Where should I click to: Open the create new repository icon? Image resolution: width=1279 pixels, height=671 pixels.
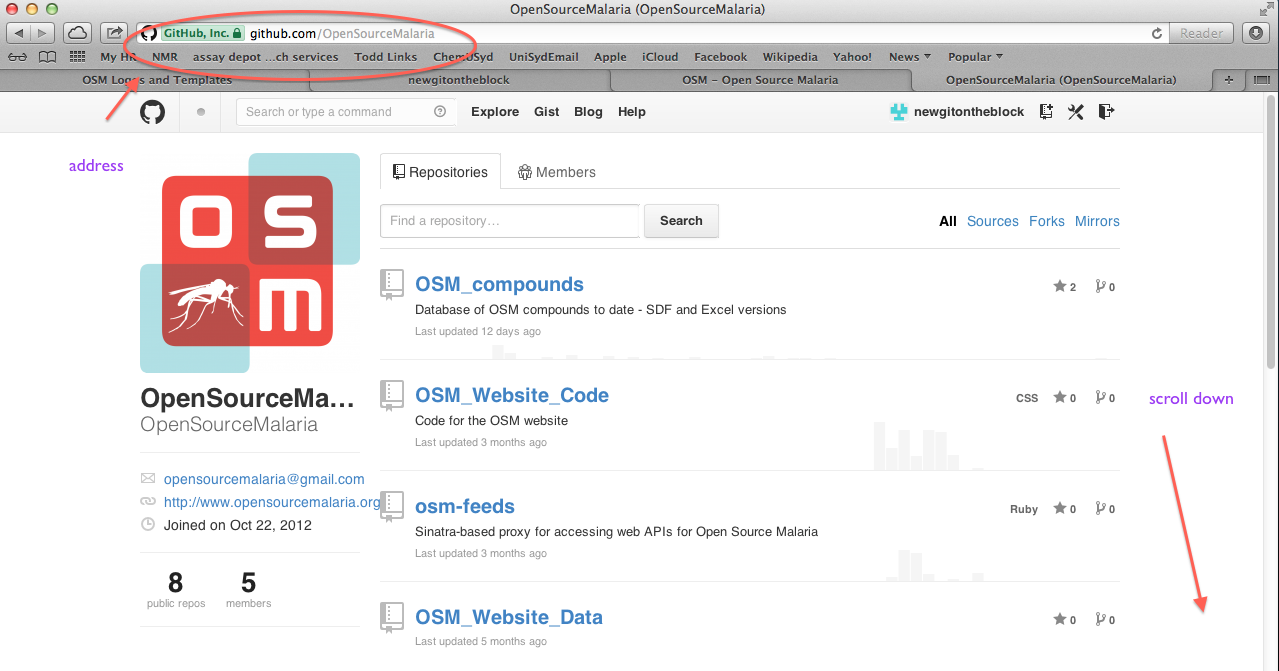(1046, 112)
